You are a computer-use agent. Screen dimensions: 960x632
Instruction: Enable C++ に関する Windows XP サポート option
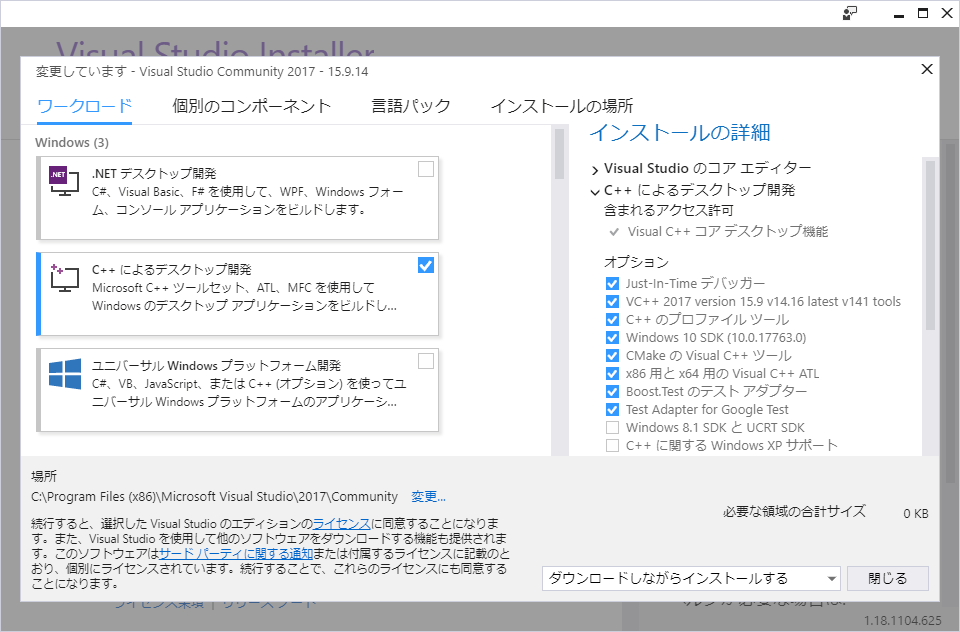point(612,446)
